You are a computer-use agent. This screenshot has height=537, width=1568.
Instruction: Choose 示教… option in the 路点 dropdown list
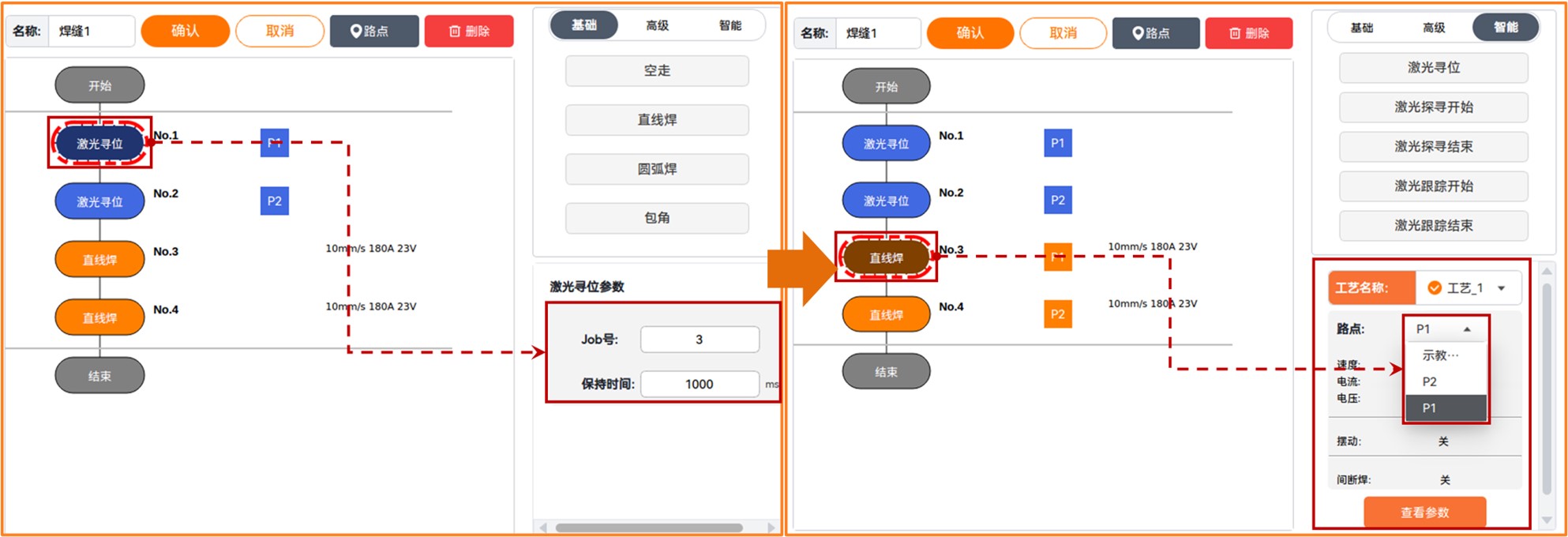pos(1440,355)
